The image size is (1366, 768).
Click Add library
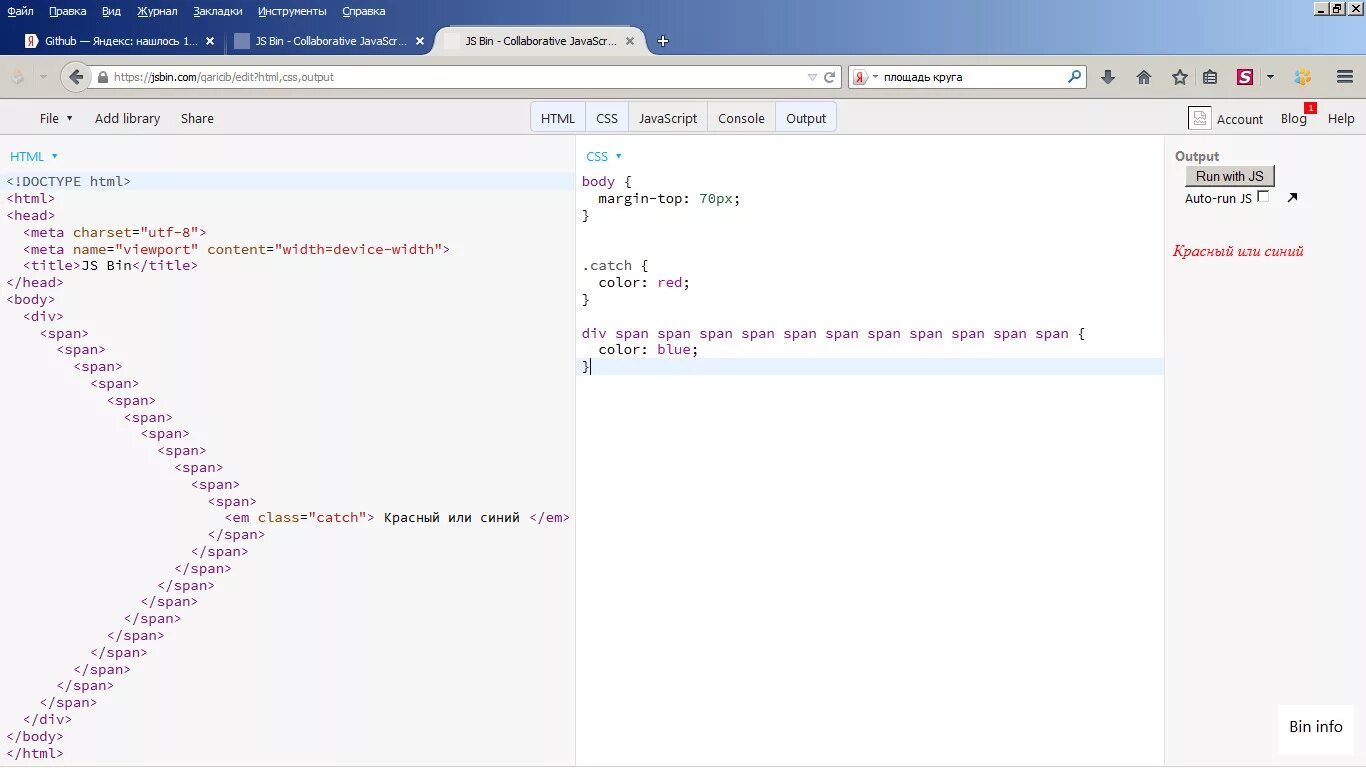click(x=127, y=118)
